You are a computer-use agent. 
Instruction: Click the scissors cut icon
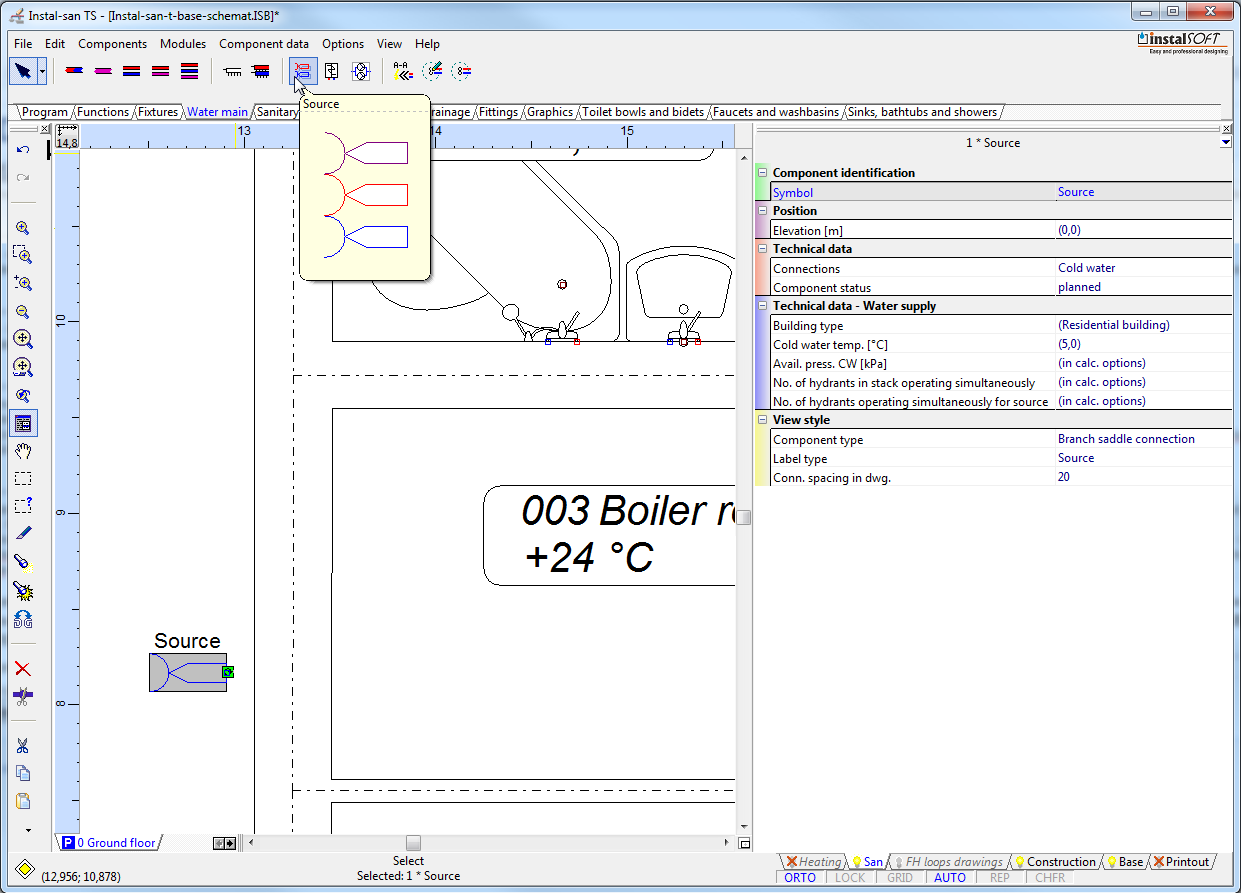[x=23, y=745]
